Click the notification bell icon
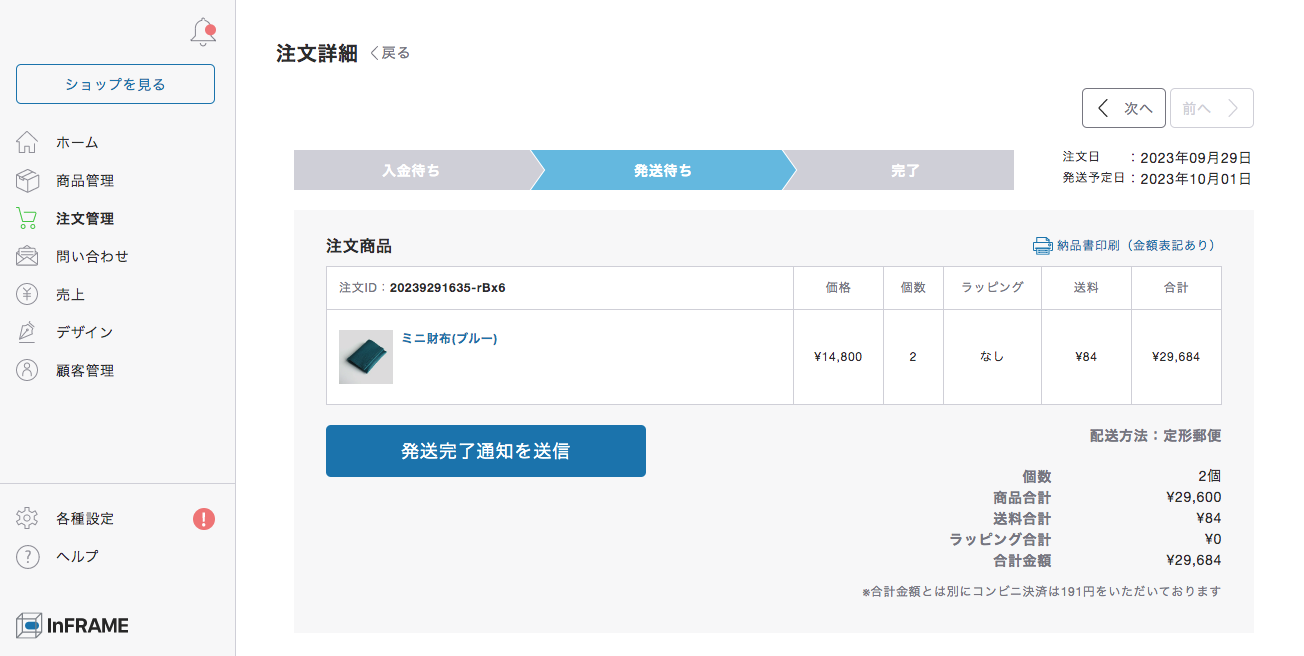The height and width of the screenshot is (656, 1304). coord(203,32)
